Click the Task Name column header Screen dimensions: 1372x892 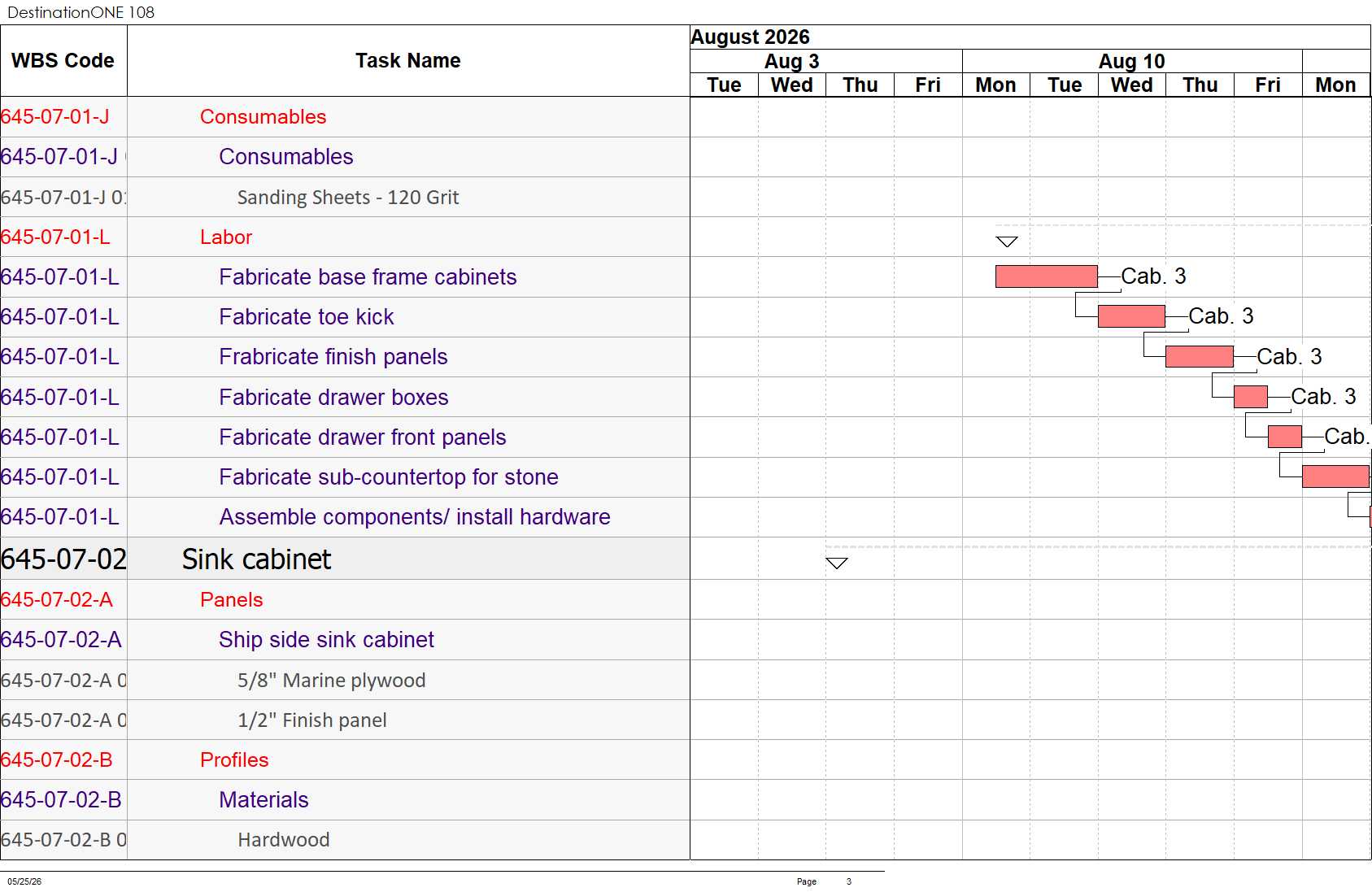[x=408, y=61]
